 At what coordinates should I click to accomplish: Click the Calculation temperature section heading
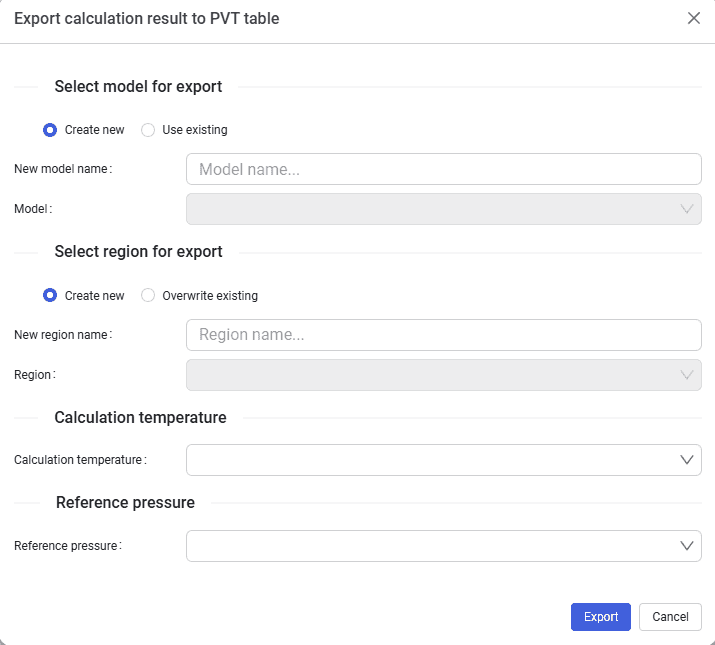(140, 418)
